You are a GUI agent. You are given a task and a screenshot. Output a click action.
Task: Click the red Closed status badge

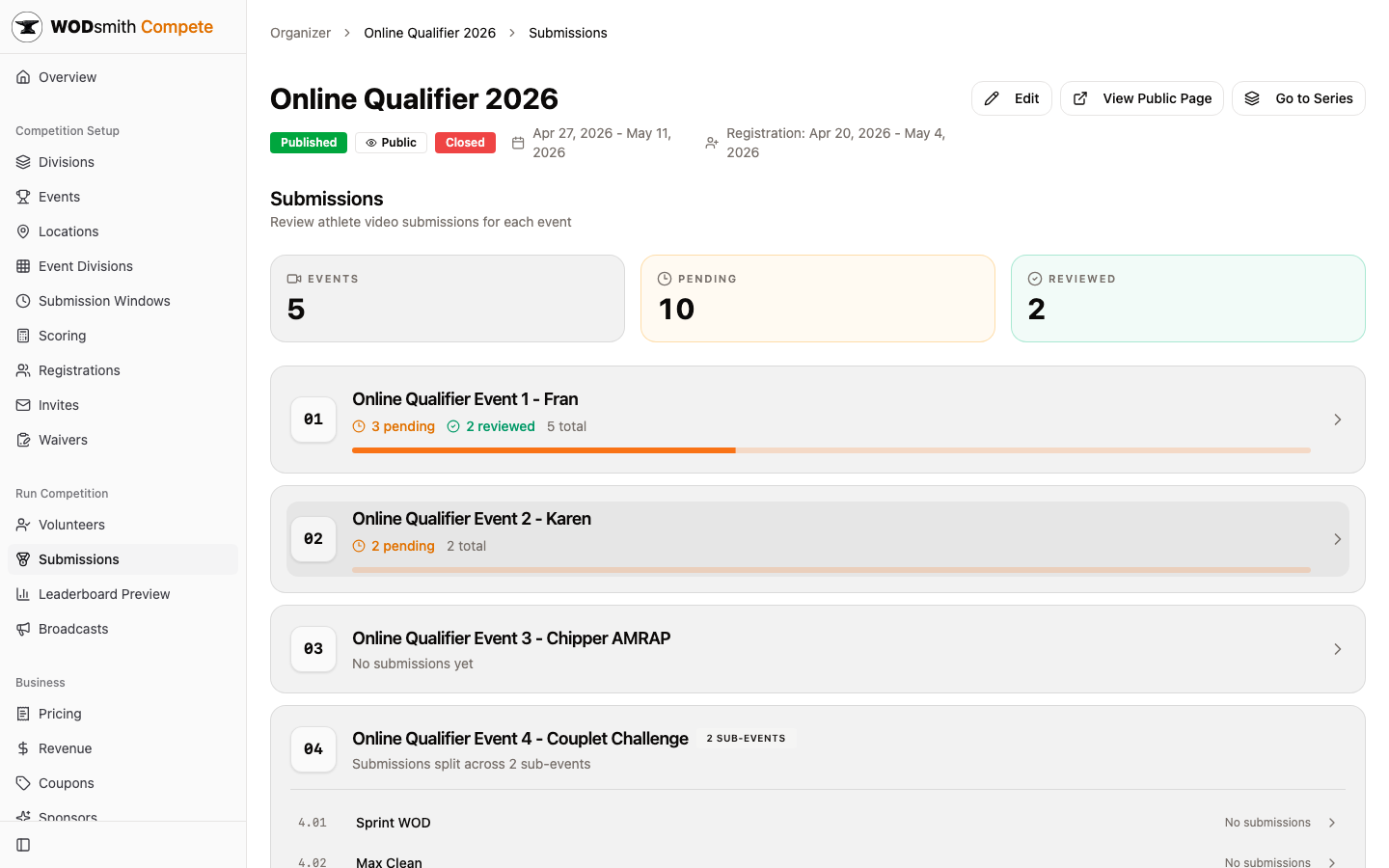point(465,143)
